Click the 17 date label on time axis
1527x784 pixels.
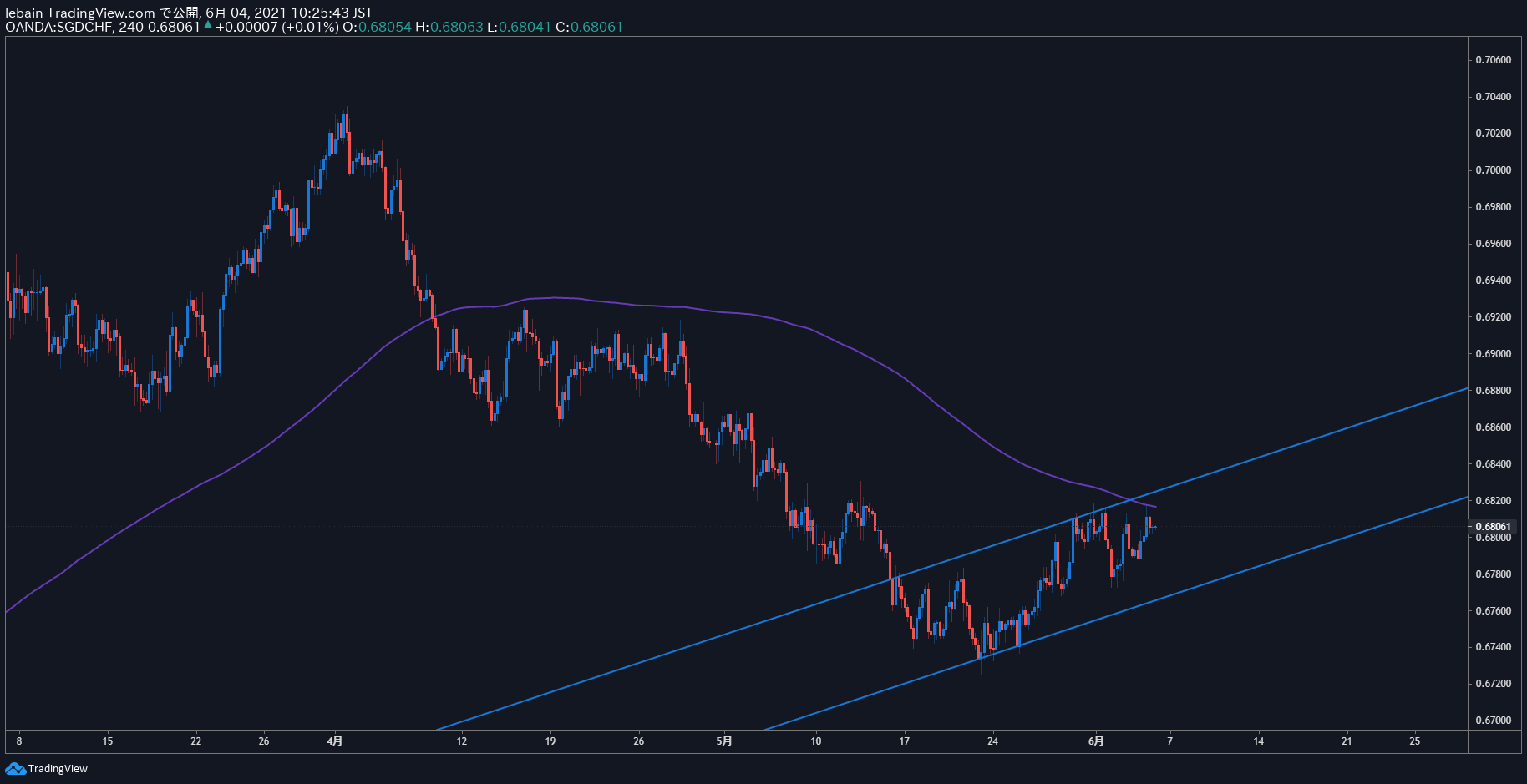pyautogui.click(x=905, y=741)
